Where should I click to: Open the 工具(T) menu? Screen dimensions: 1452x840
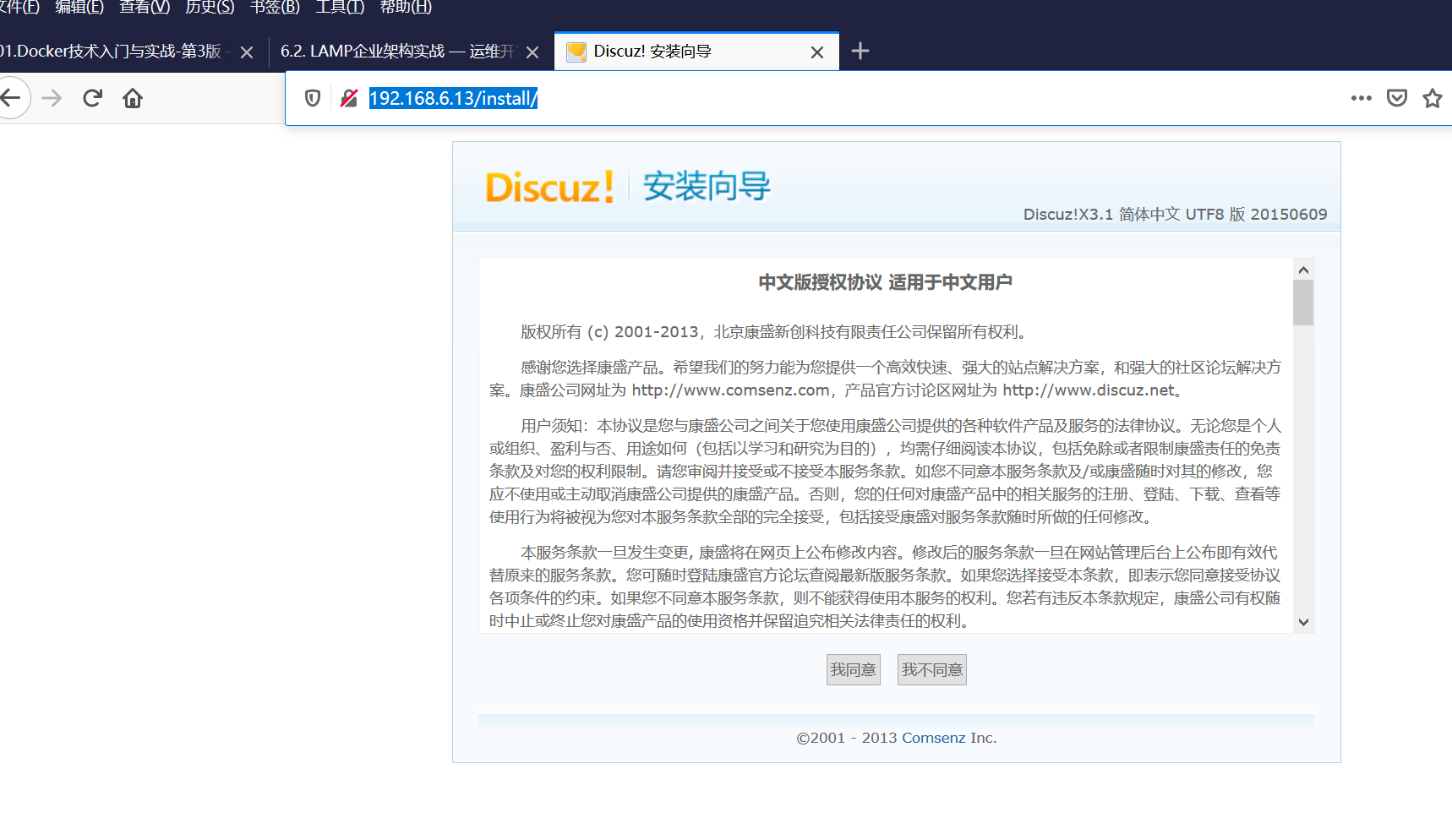pos(340,7)
